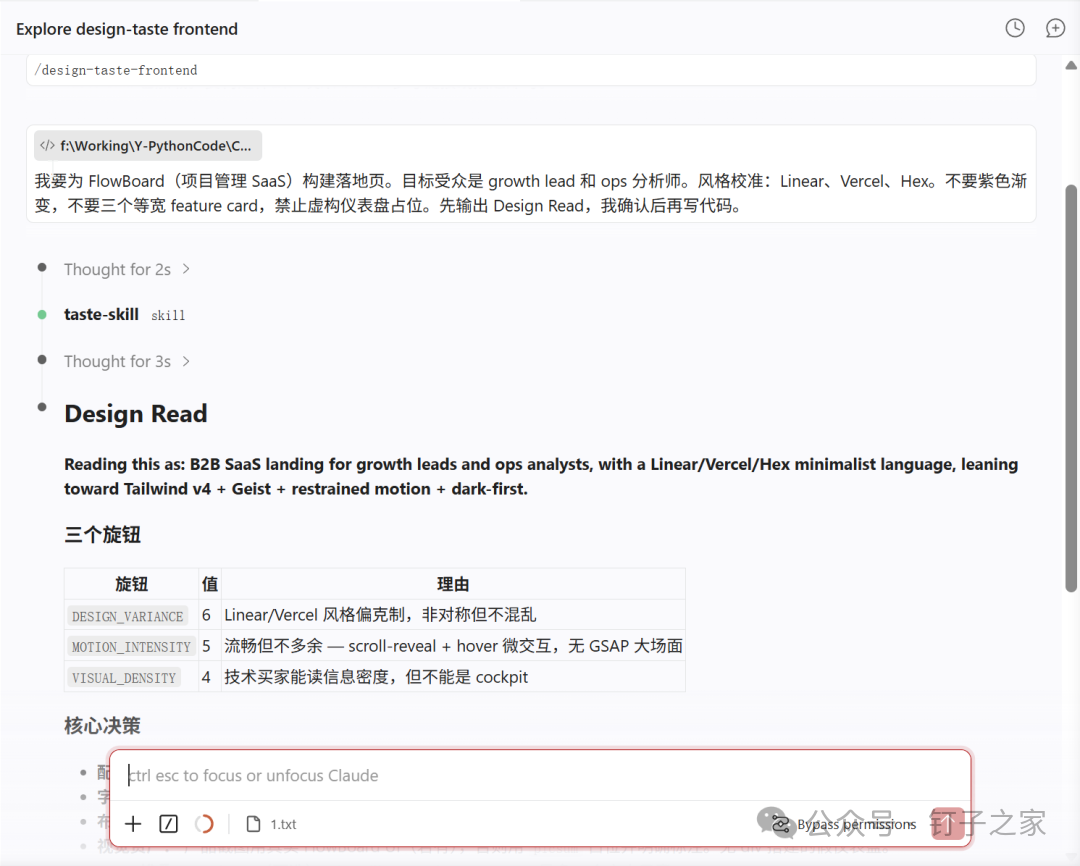The image size is (1080, 866).
Task: Open the f:\Working\Y-PythonCode file chip
Action: coord(148,145)
